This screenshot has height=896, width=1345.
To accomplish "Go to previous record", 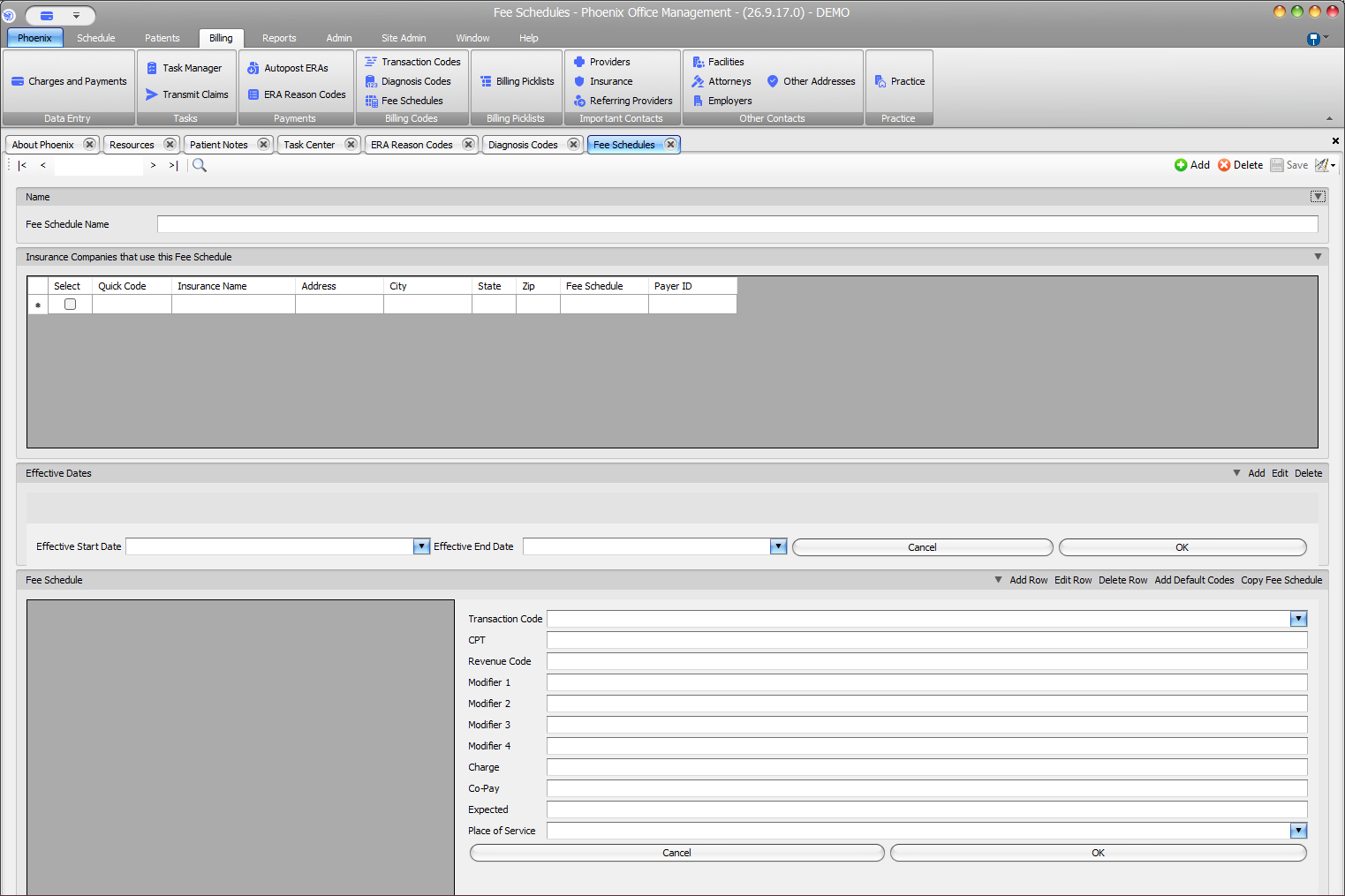I will tap(42, 165).
